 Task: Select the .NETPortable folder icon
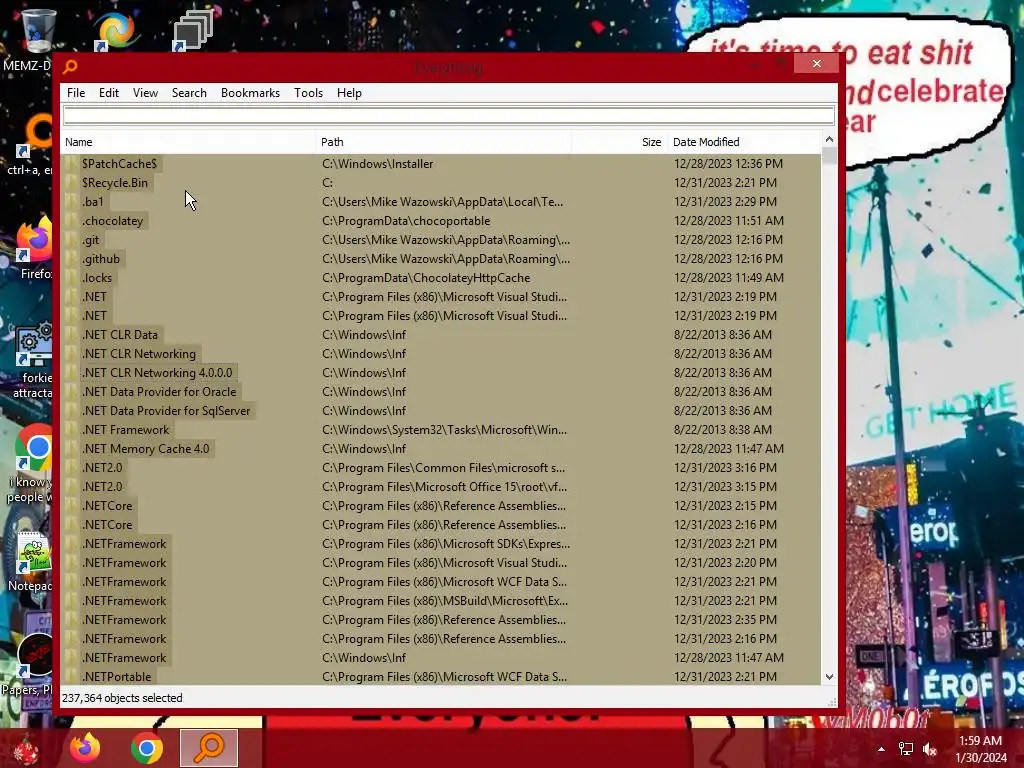click(71, 677)
